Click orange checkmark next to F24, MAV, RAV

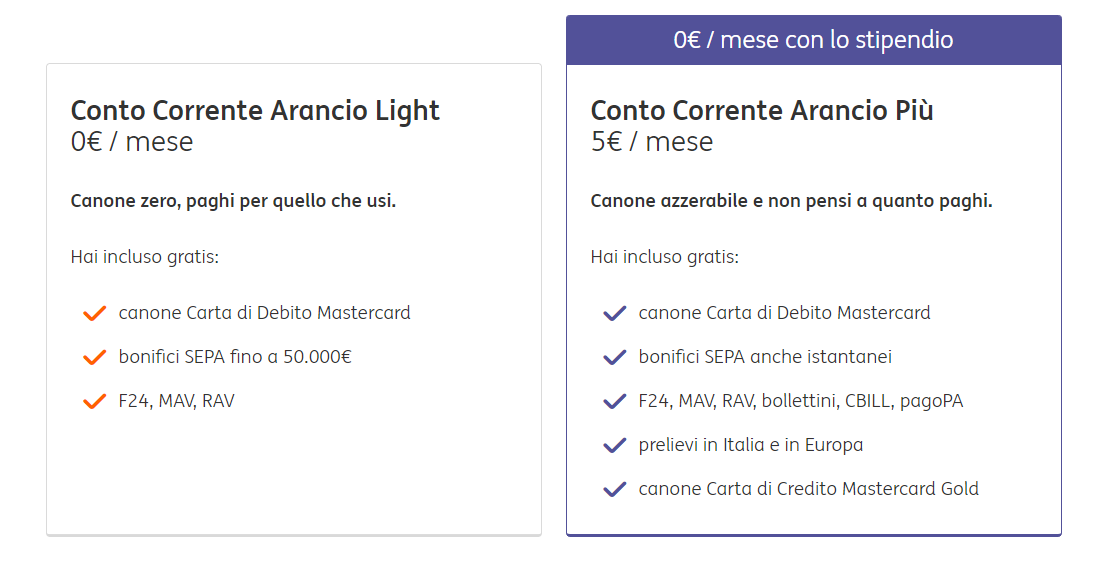pos(95,402)
